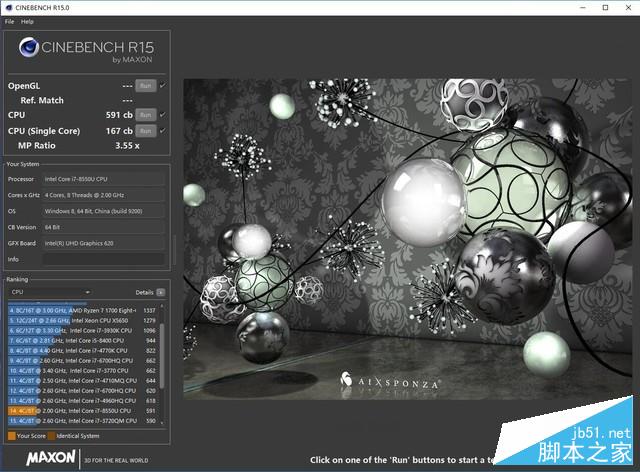Click the Details arrow button
Screen dimensions: 640x472
161,292
